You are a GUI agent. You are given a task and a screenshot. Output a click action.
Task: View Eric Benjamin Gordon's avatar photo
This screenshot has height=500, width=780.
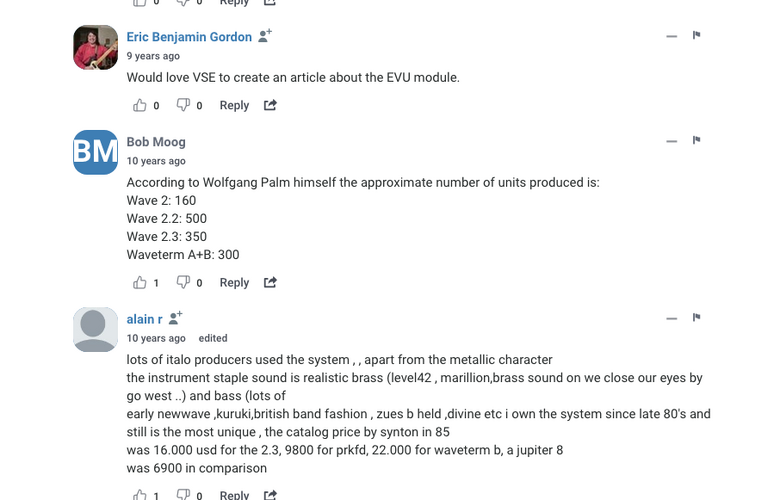(x=96, y=47)
